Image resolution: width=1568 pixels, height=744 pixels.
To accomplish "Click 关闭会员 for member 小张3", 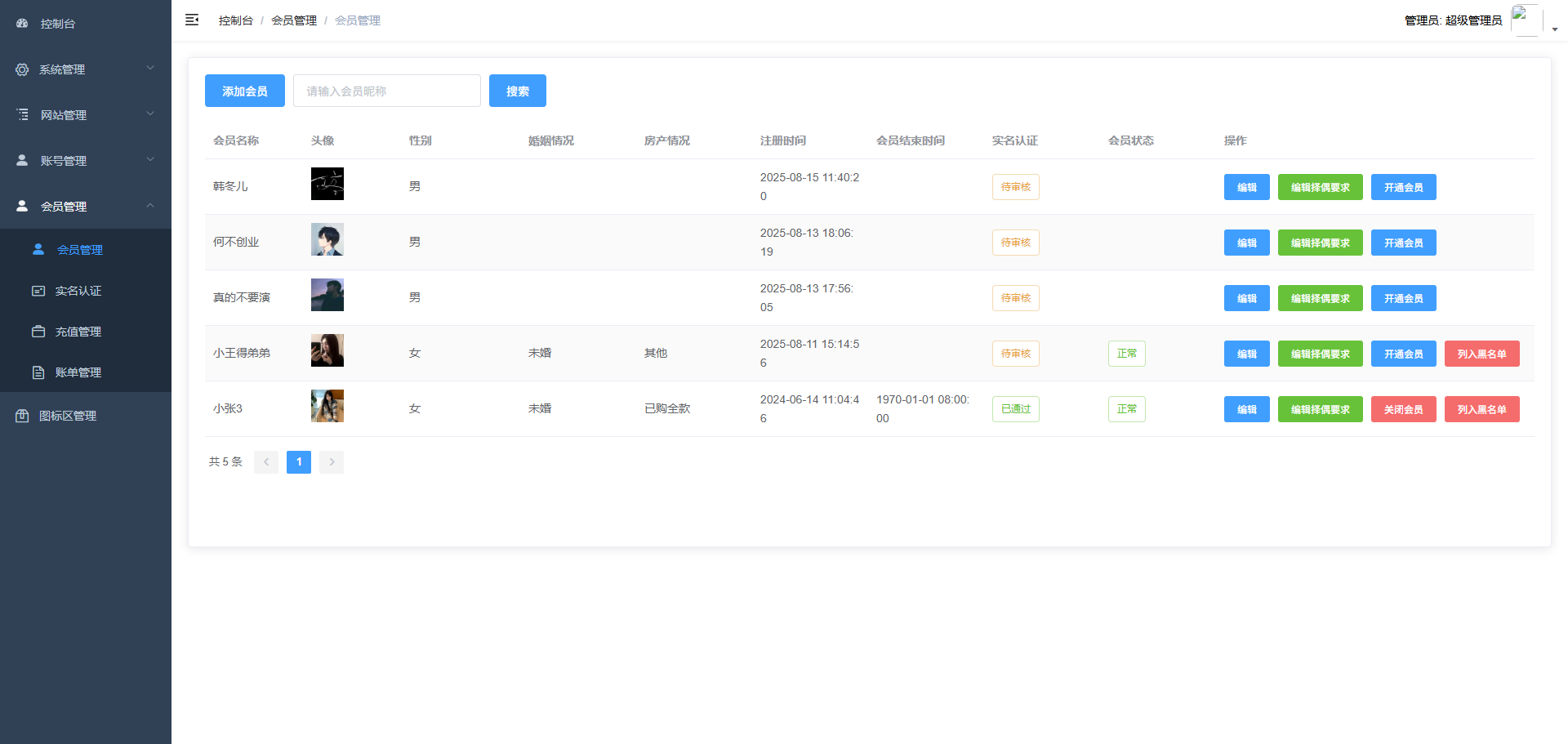I will click(1403, 409).
